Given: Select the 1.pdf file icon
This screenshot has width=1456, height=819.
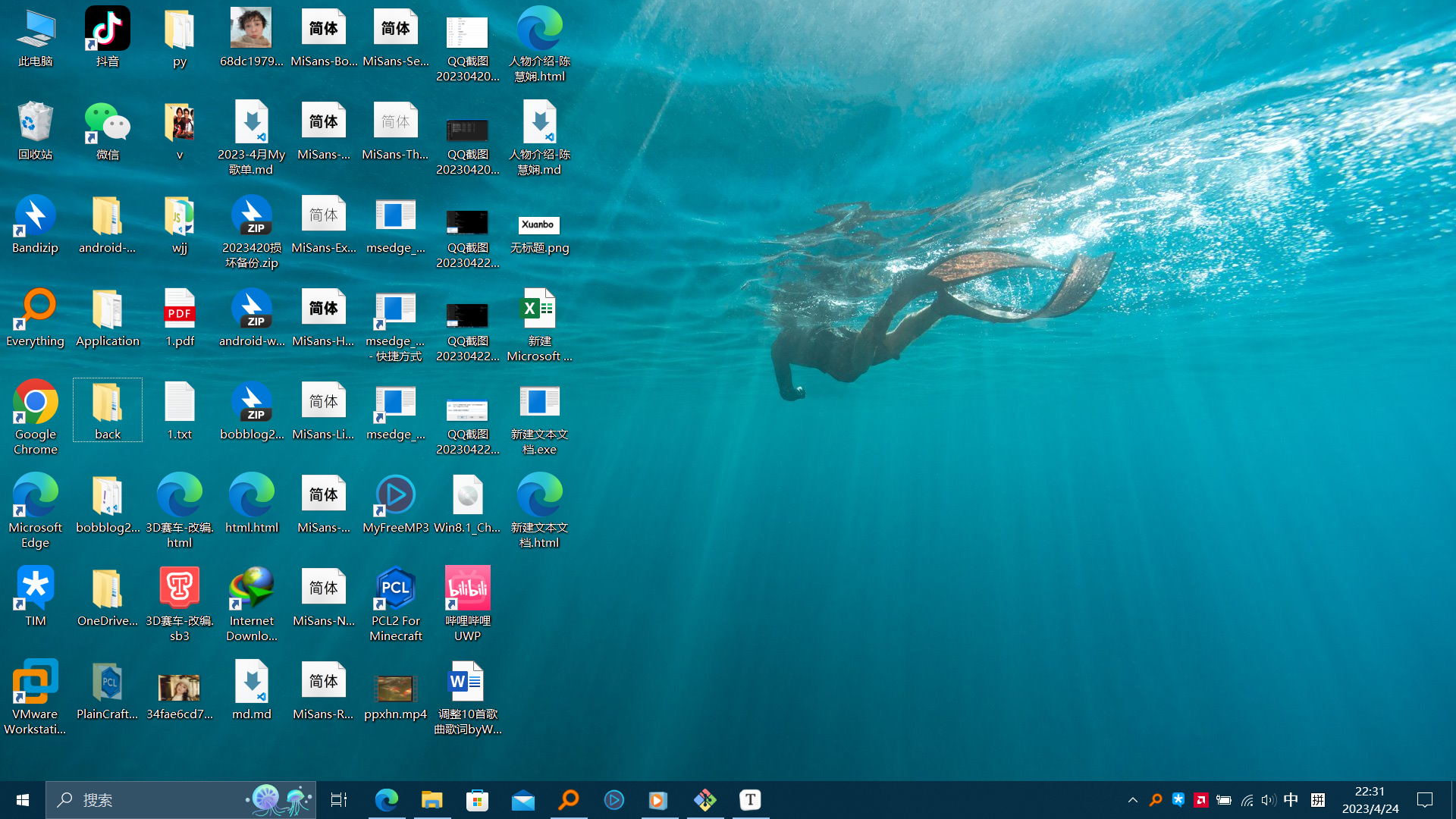Looking at the screenshot, I should (180, 317).
